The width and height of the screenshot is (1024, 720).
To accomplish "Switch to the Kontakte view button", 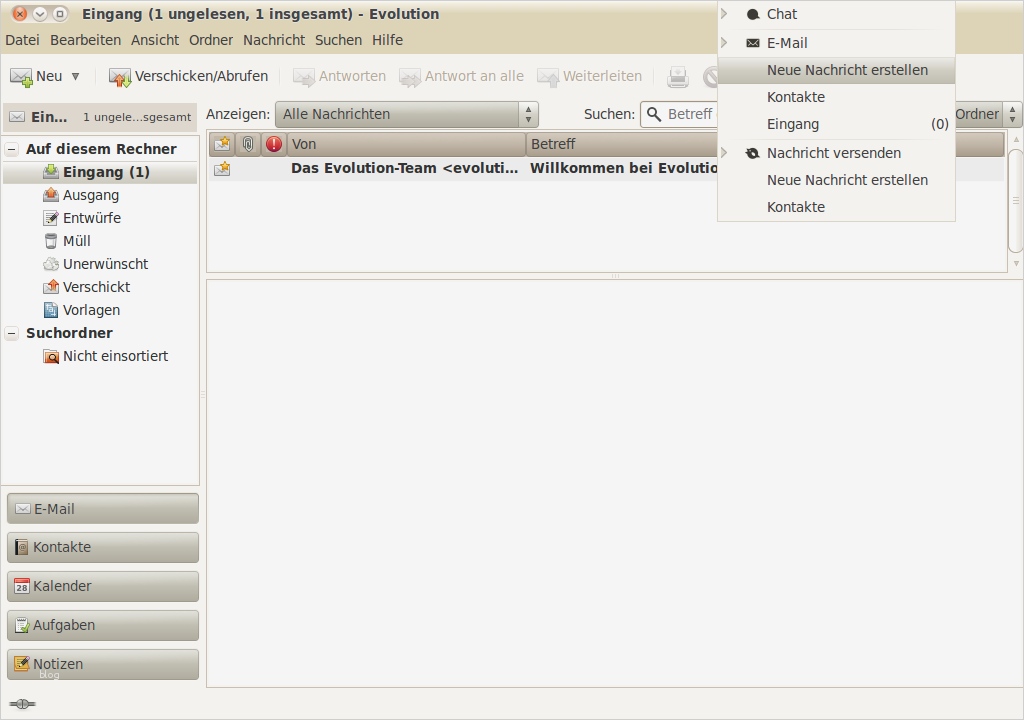I will 103,548.
